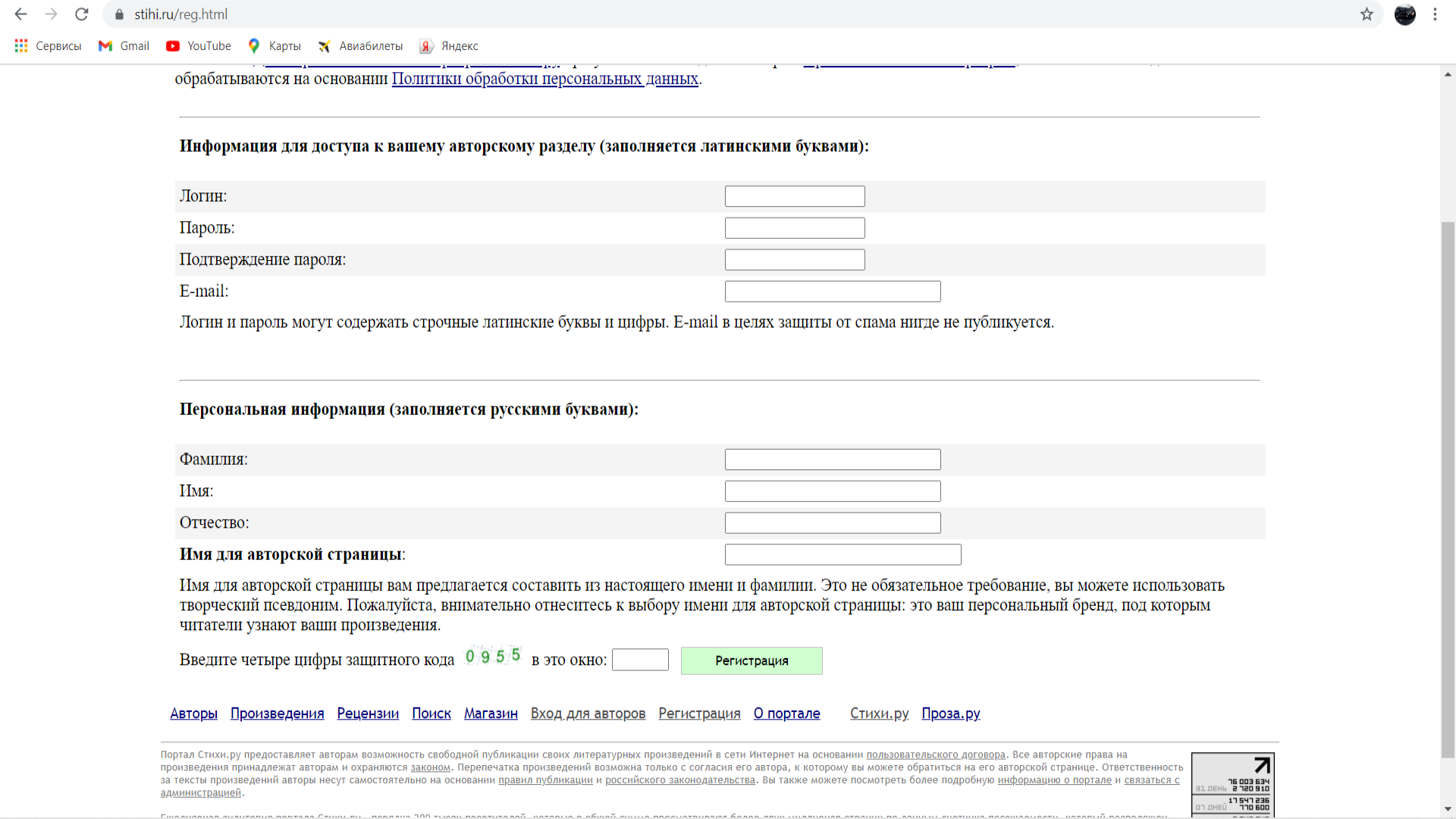Open the Сервисы apps bookmark
1456x819 pixels.
pyautogui.click(x=48, y=46)
